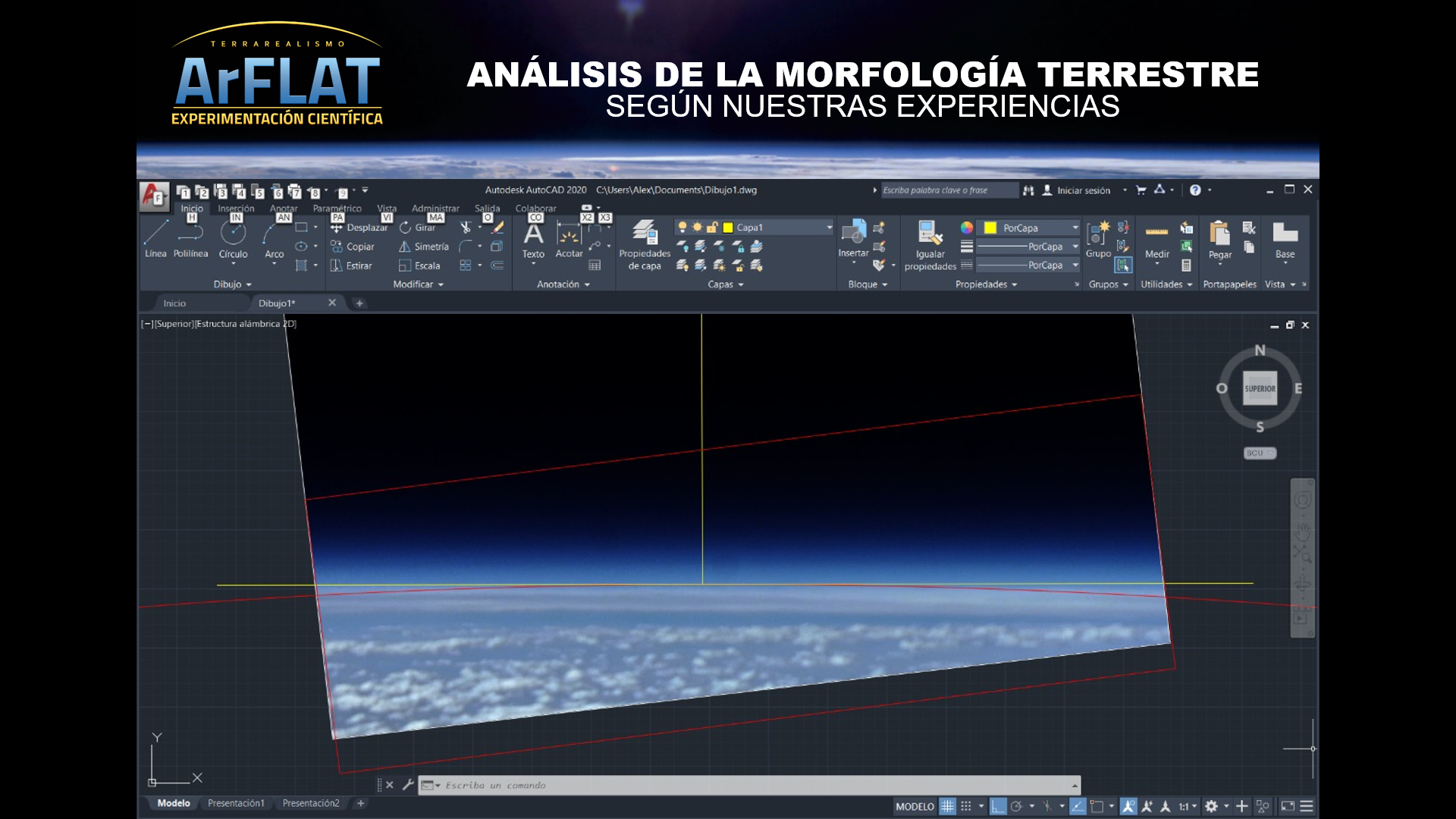The image size is (1456, 819).
Task: Open the Insertar ribbon tab
Action: click(236, 209)
